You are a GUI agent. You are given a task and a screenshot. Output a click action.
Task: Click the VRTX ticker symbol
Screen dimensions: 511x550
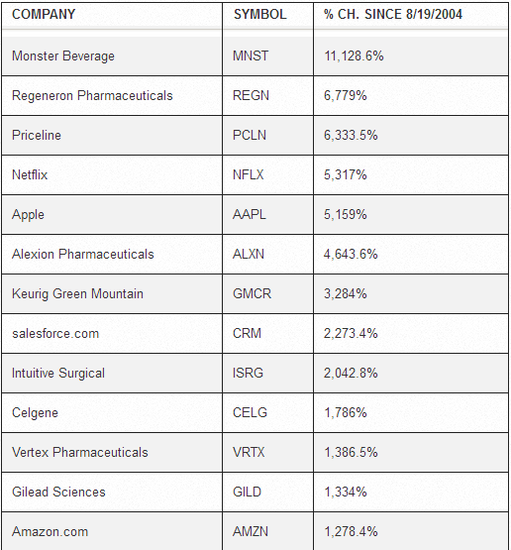click(249, 452)
